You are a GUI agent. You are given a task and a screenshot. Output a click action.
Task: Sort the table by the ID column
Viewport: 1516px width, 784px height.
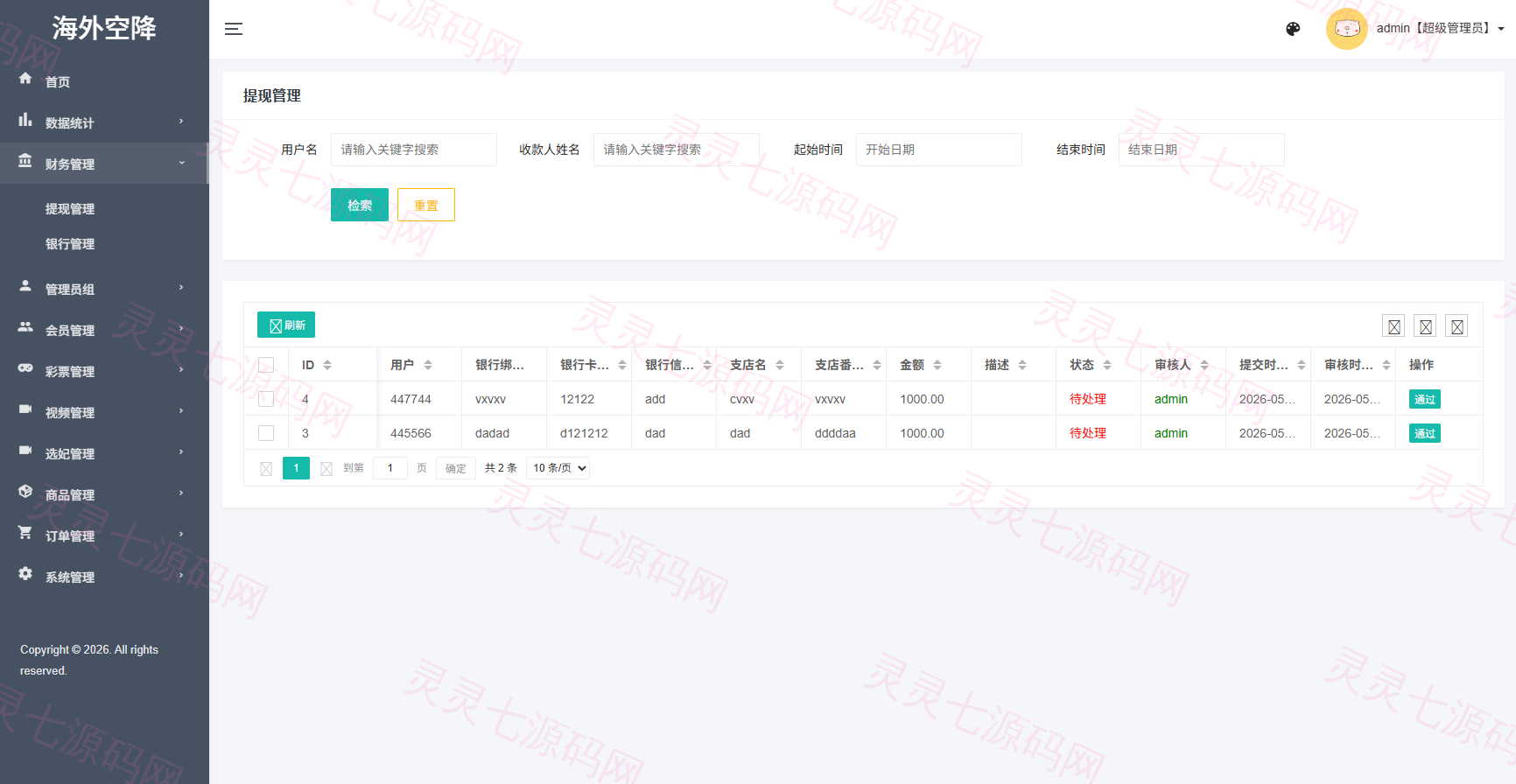tap(327, 365)
